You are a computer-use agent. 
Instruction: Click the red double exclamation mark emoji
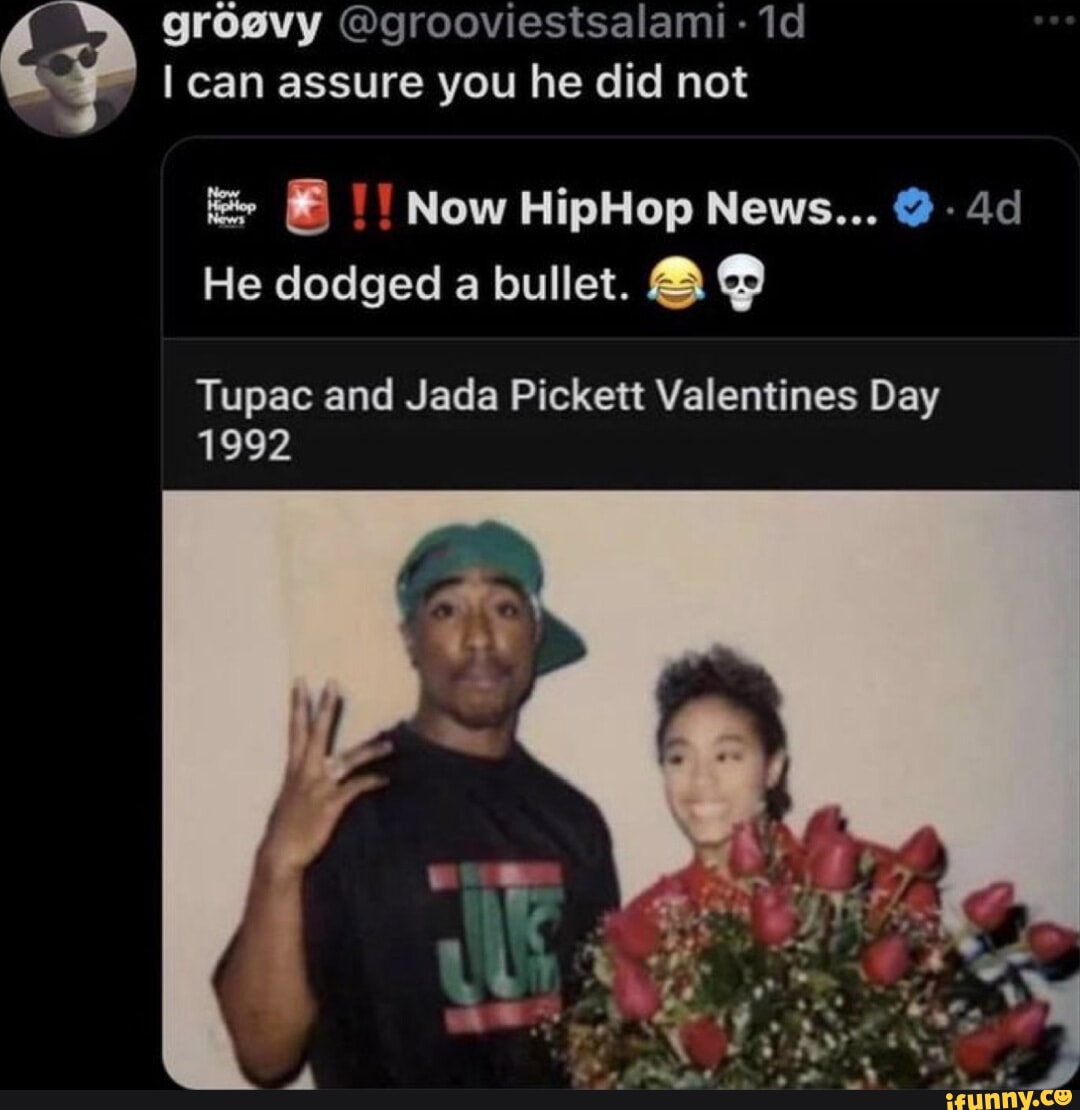[372, 207]
